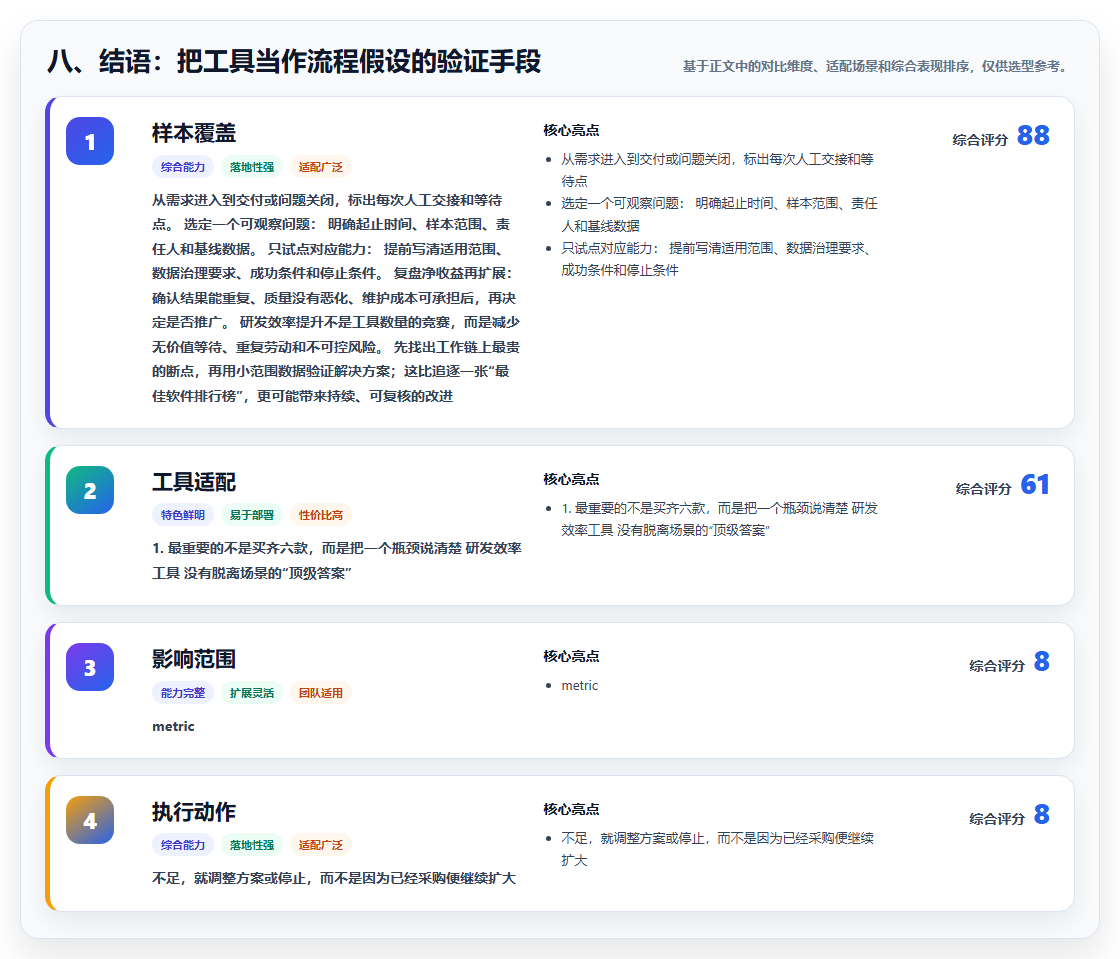Select the 特色鲜明 tag
Viewport: 1120px width, 959px height.
coord(183,515)
